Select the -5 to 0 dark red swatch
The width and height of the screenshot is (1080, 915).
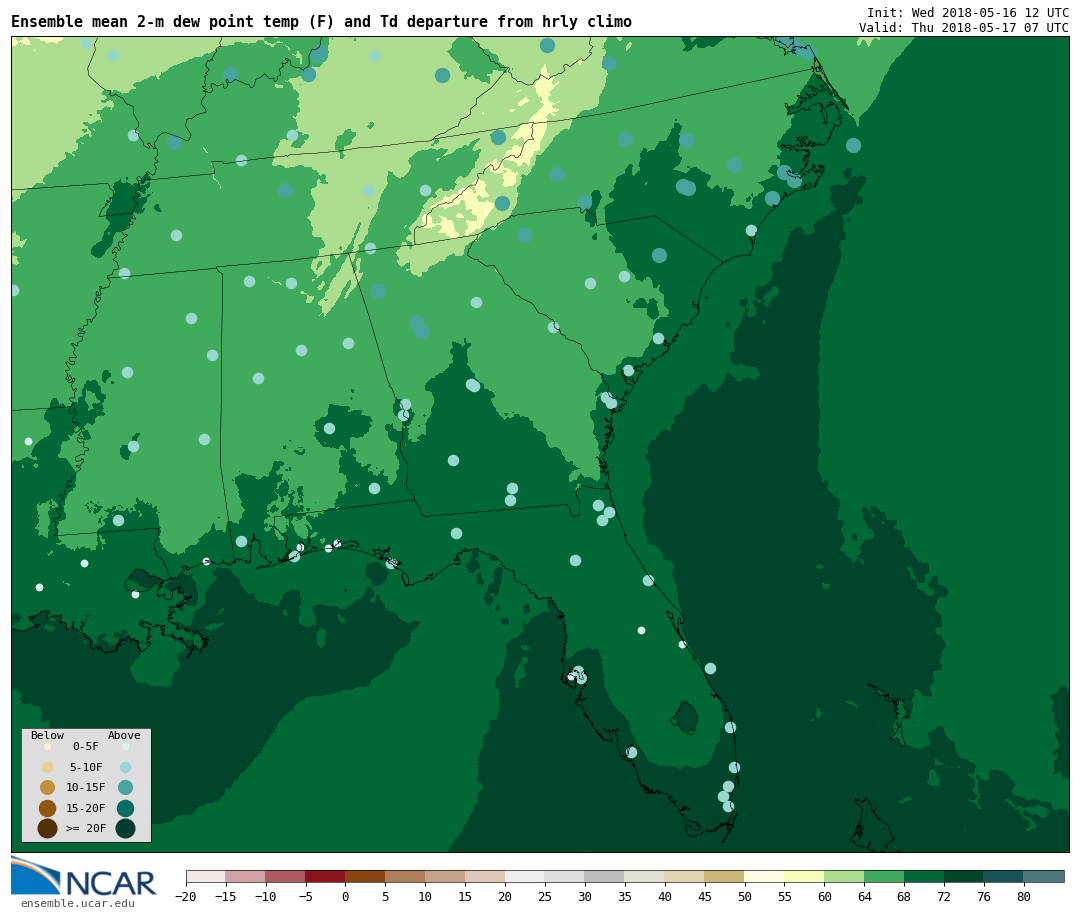[326, 876]
